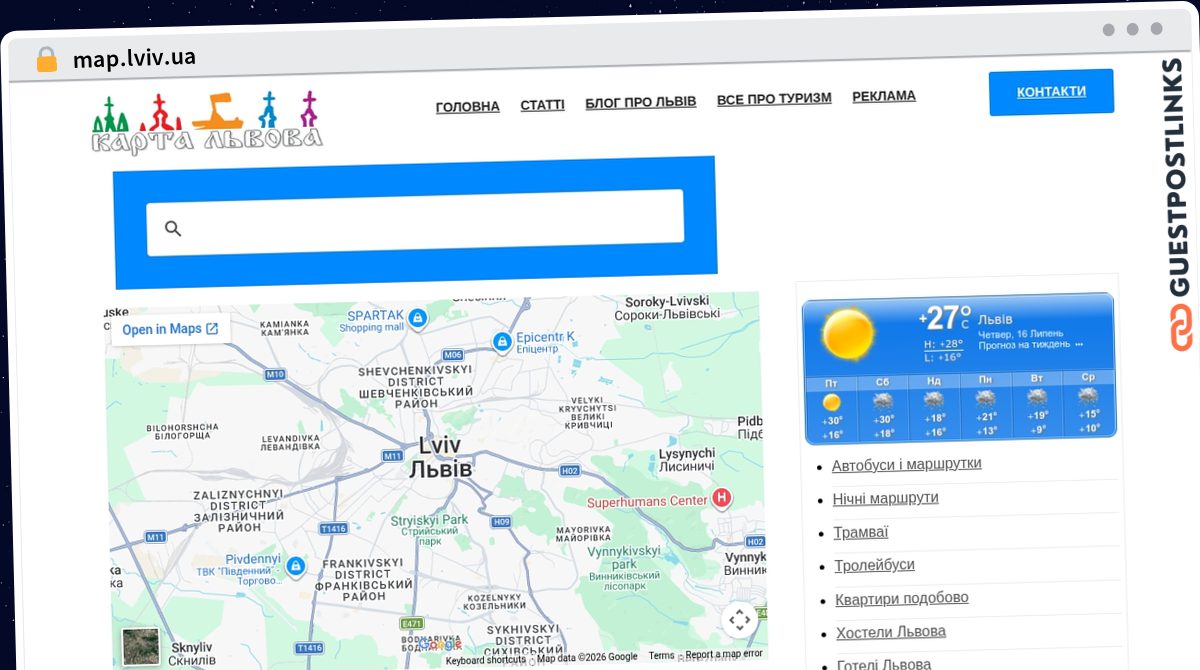Open Хостели Львова link
The width and height of the screenshot is (1200, 670).
click(891, 632)
